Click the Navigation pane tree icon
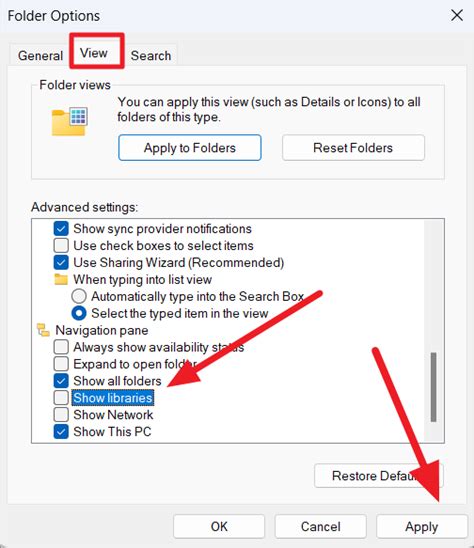The height and width of the screenshot is (548, 474). pyautogui.click(x=43, y=330)
